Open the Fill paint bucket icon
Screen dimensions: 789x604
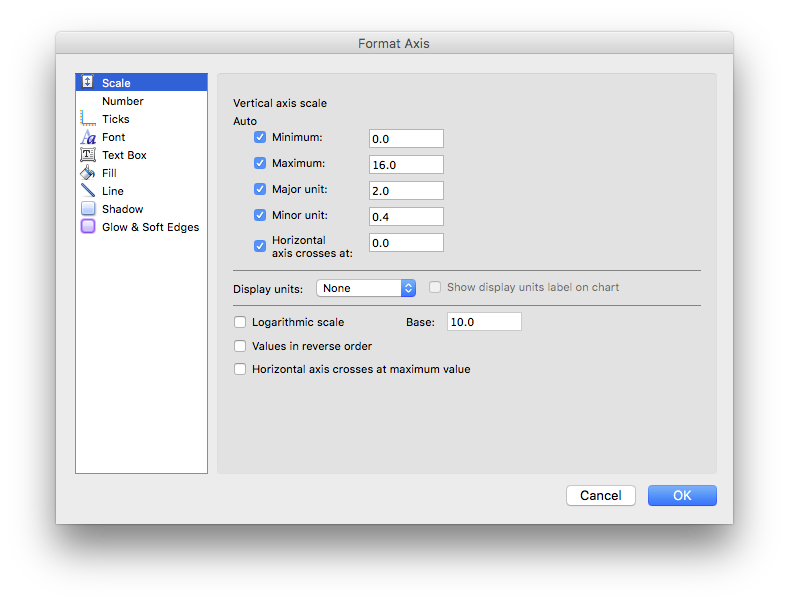pyautogui.click(x=88, y=173)
